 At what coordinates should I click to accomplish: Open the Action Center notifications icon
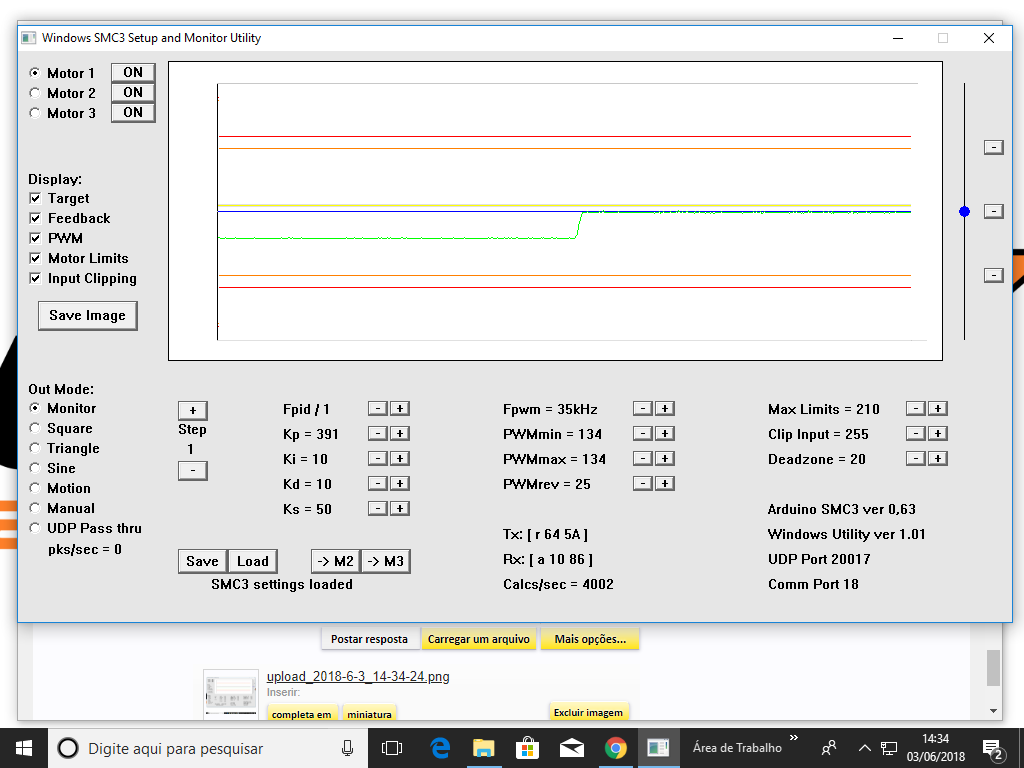tap(994, 748)
